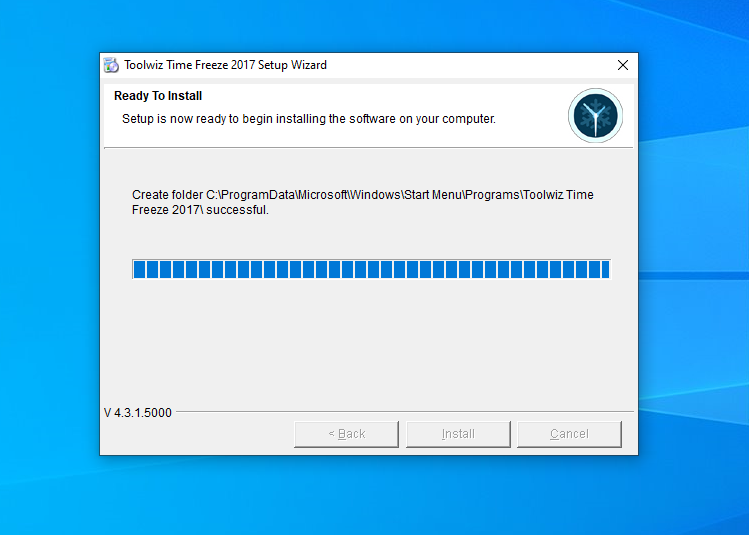Click the empty gray area below the progress bar

[x=370, y=340]
